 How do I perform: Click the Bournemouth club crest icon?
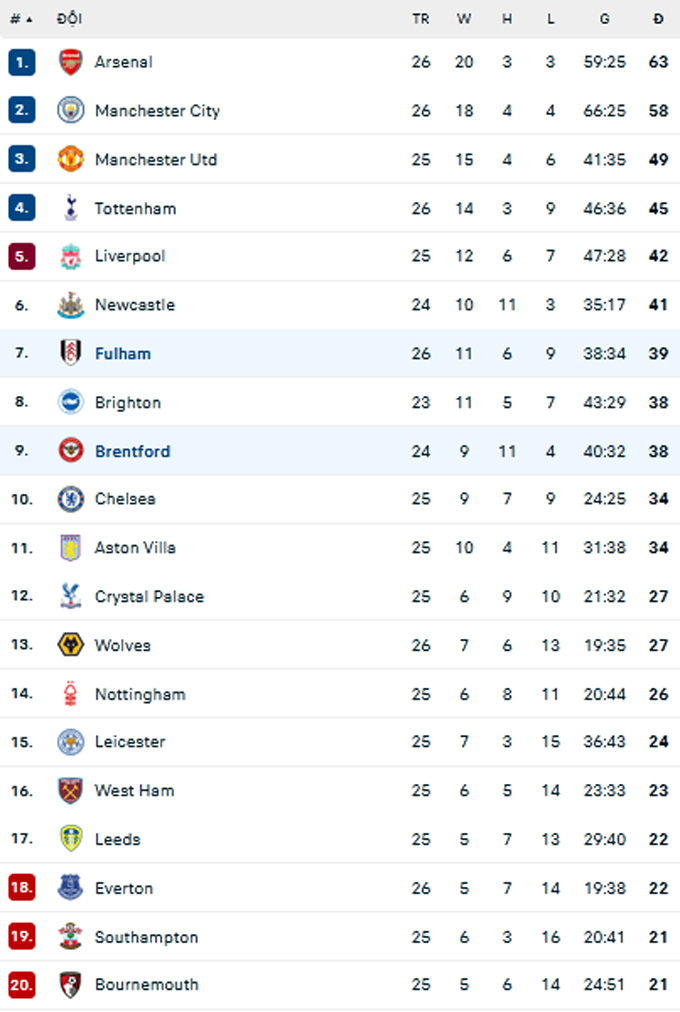pyautogui.click(x=71, y=985)
